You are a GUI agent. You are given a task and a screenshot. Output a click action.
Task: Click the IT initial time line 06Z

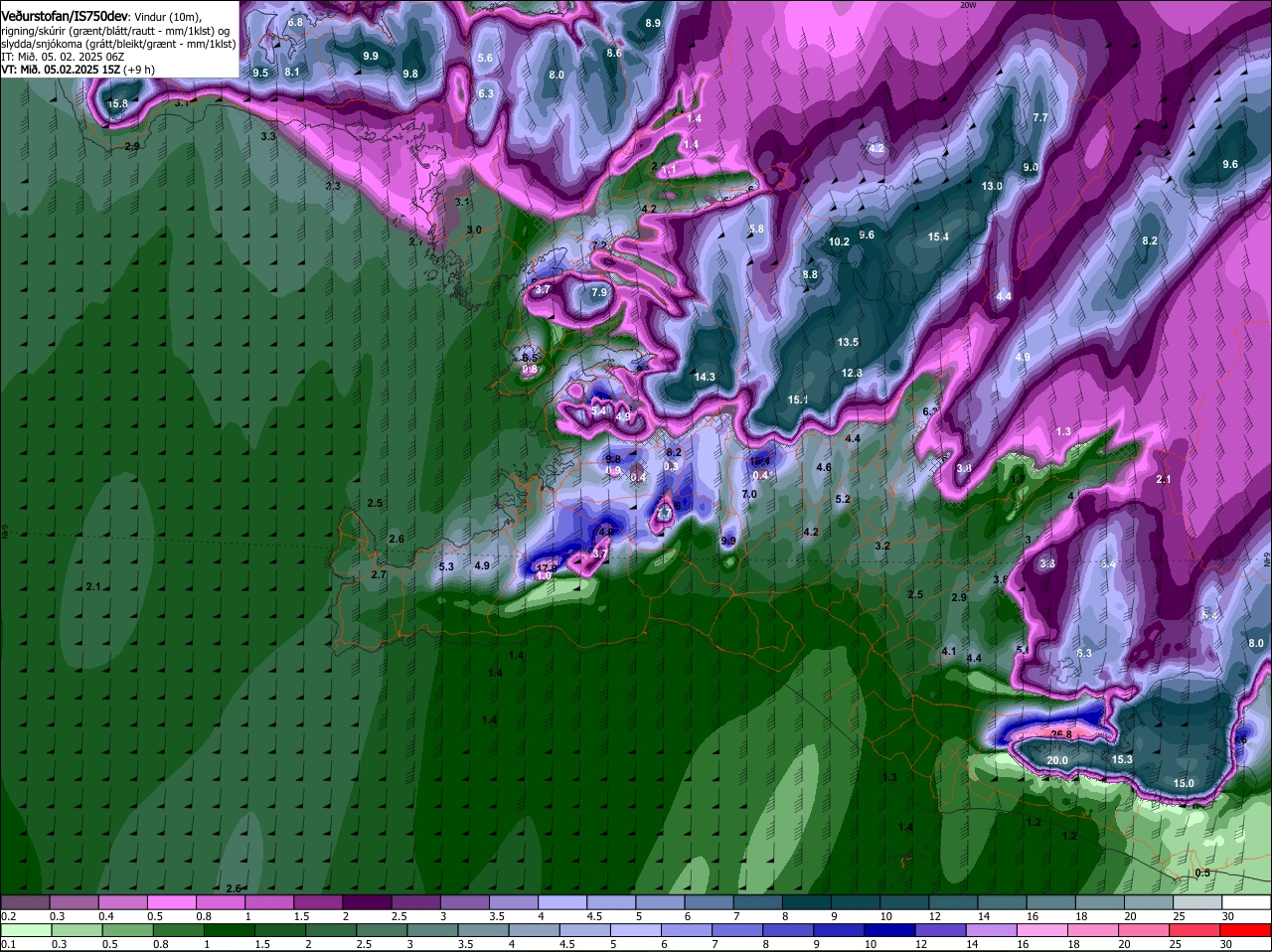pos(65,57)
